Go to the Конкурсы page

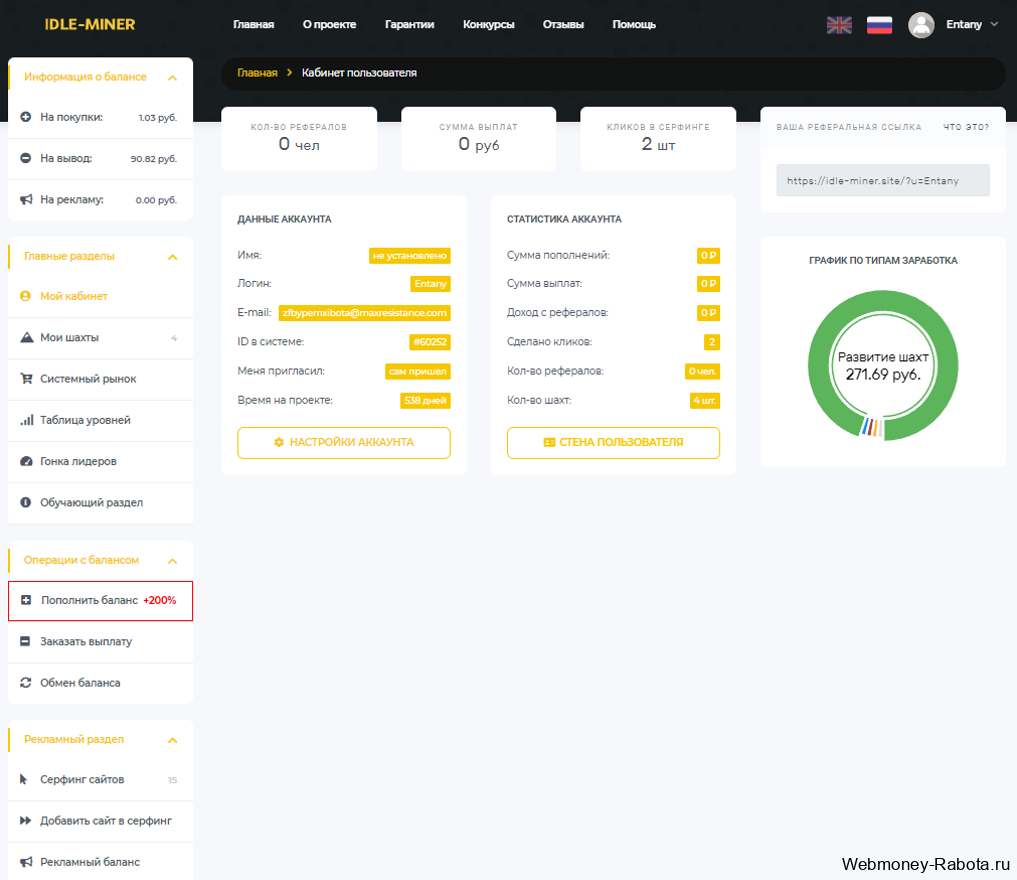[x=488, y=25]
